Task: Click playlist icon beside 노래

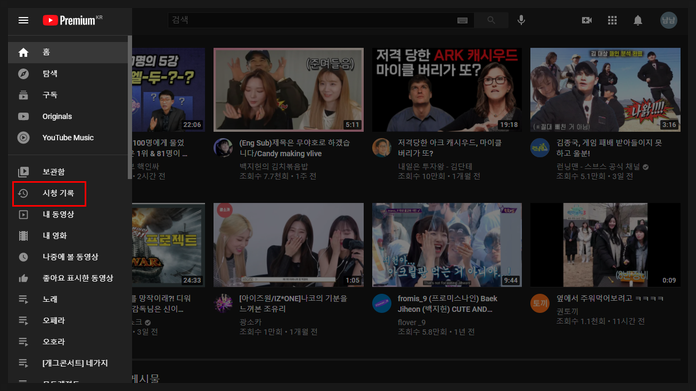Action: (24, 300)
